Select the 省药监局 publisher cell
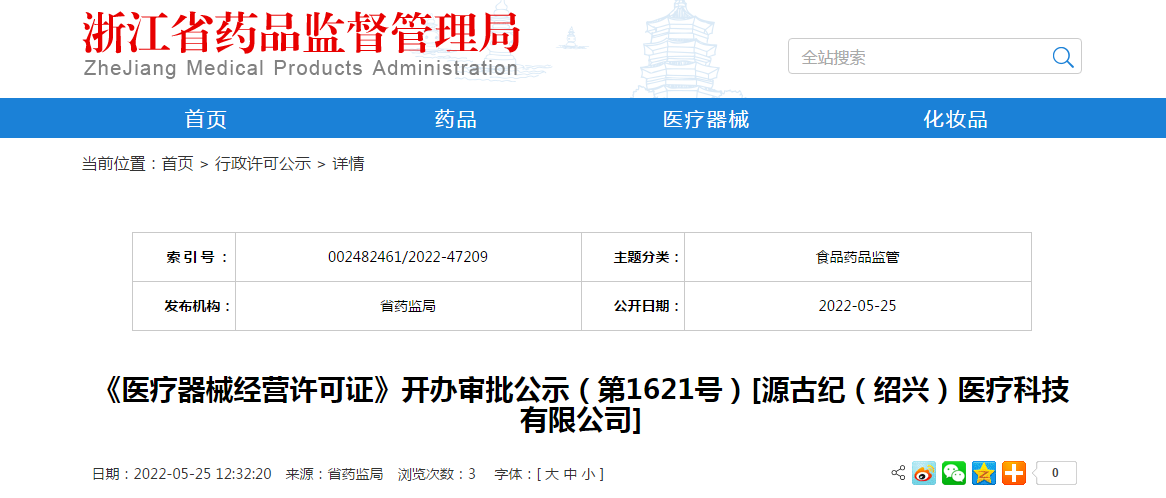 click(x=408, y=305)
